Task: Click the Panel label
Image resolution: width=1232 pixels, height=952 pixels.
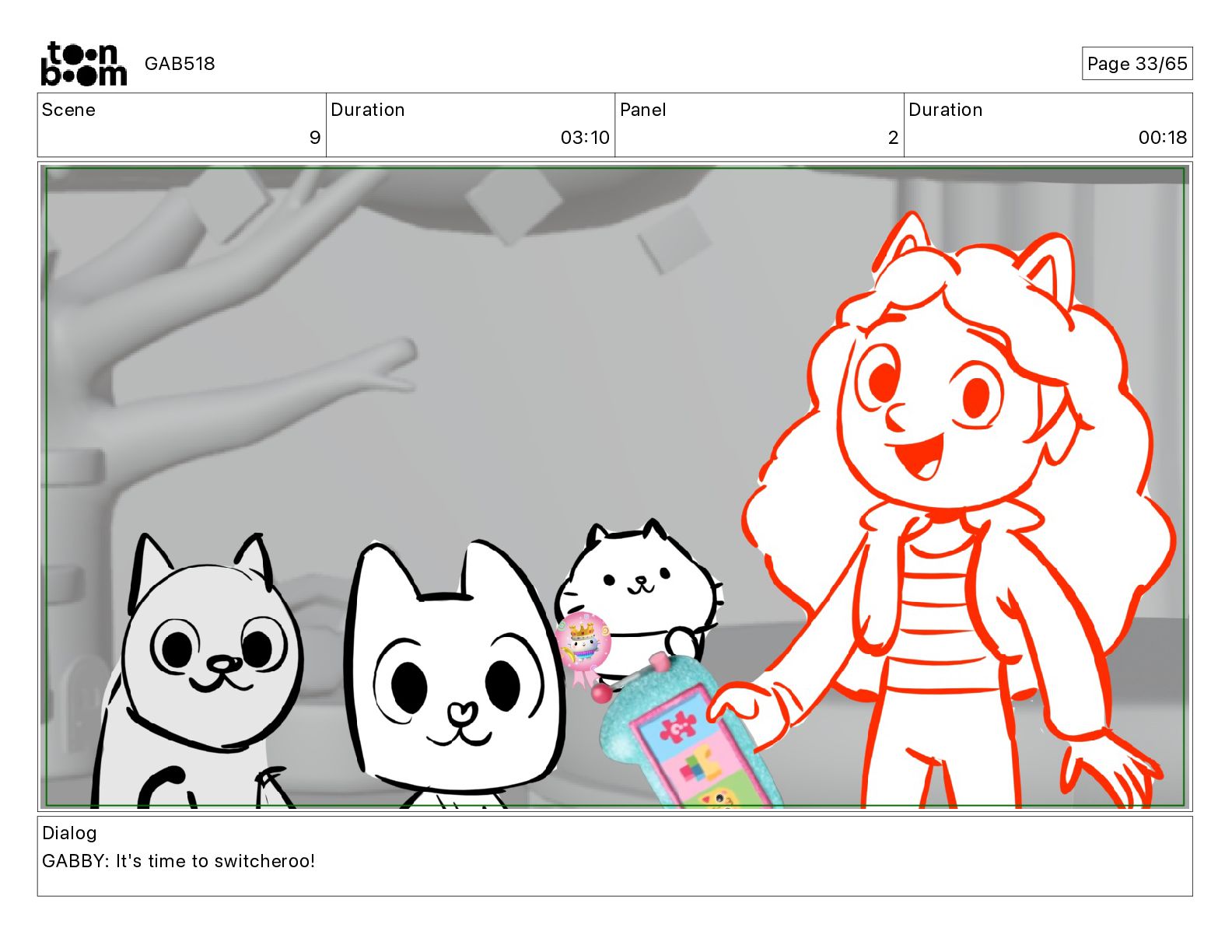Action: pos(642,110)
